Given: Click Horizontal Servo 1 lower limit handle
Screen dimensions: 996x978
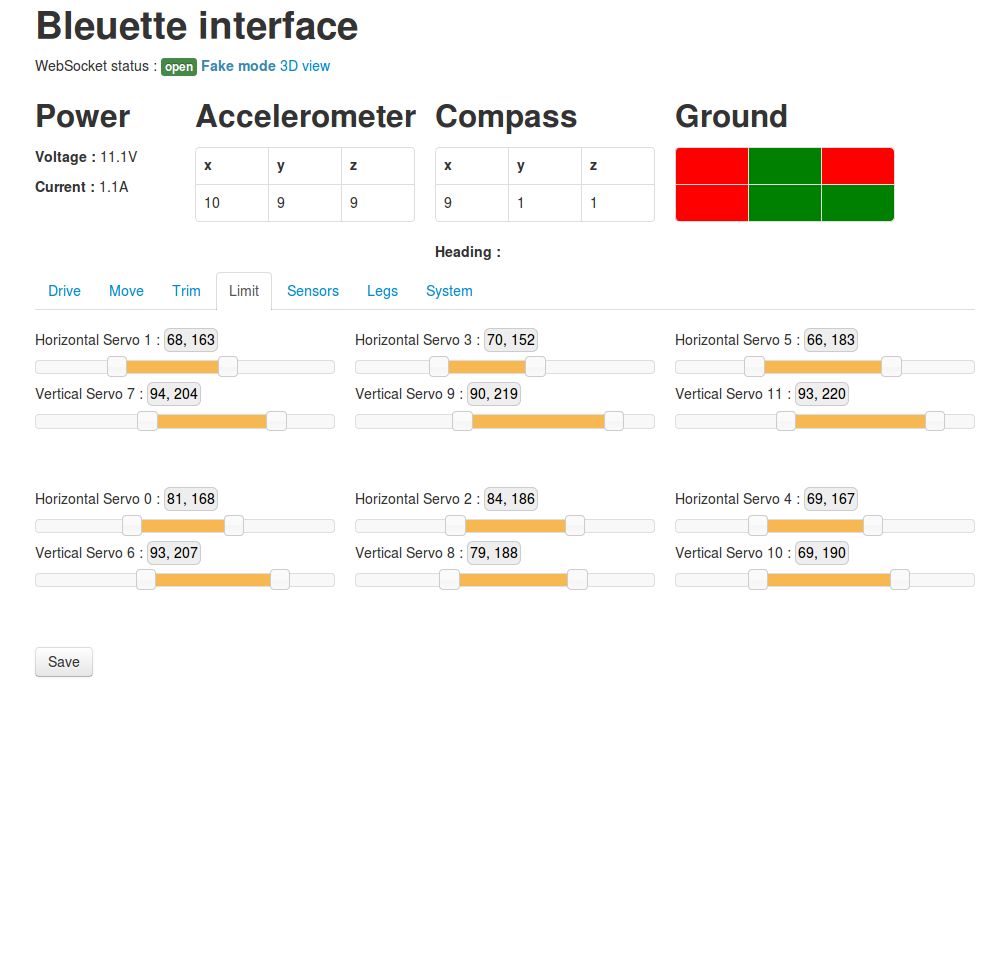Looking at the screenshot, I should [117, 366].
